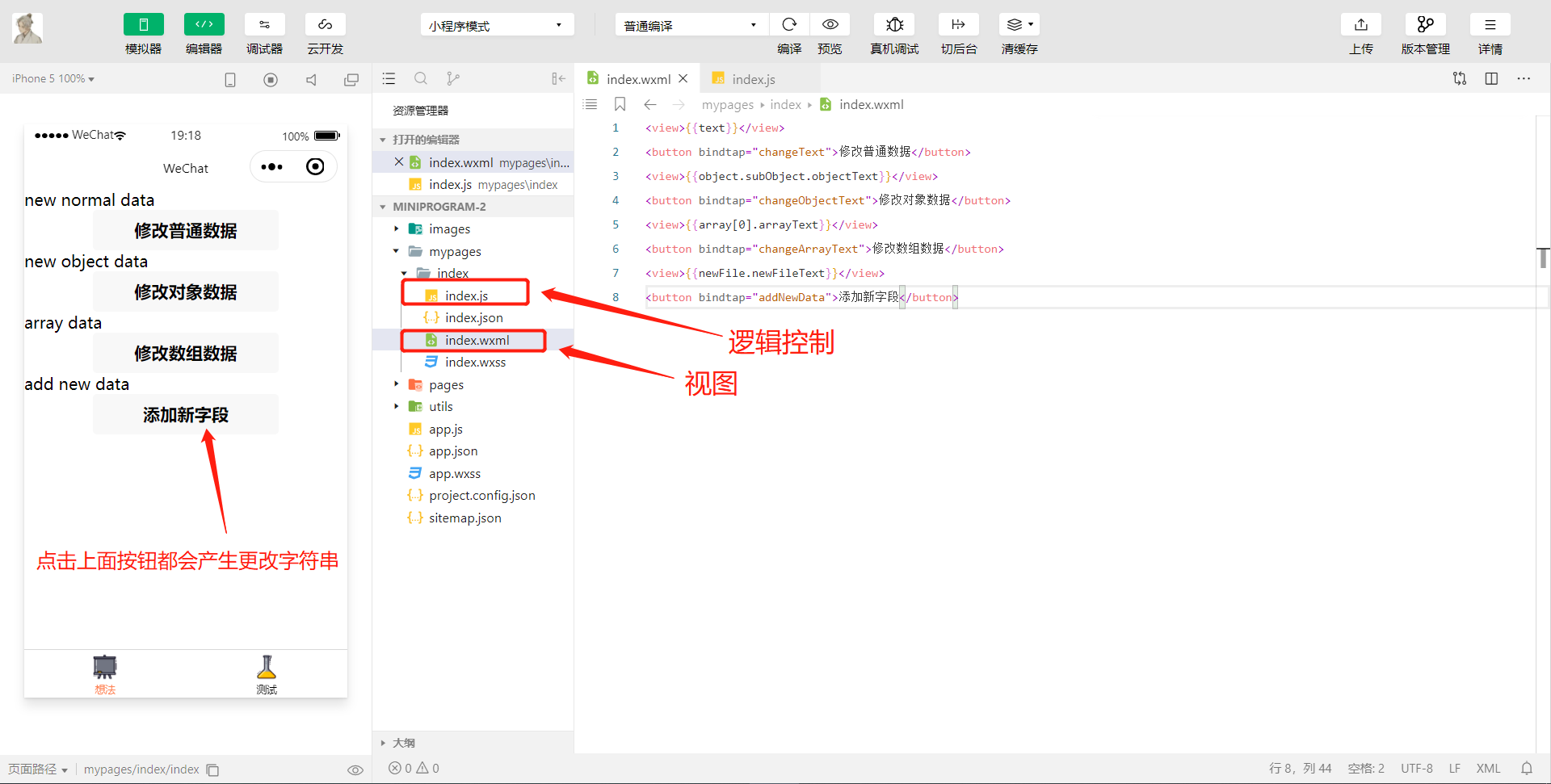Open the 普通编译 compile mode dropdown
1551x784 pixels.
click(691, 25)
